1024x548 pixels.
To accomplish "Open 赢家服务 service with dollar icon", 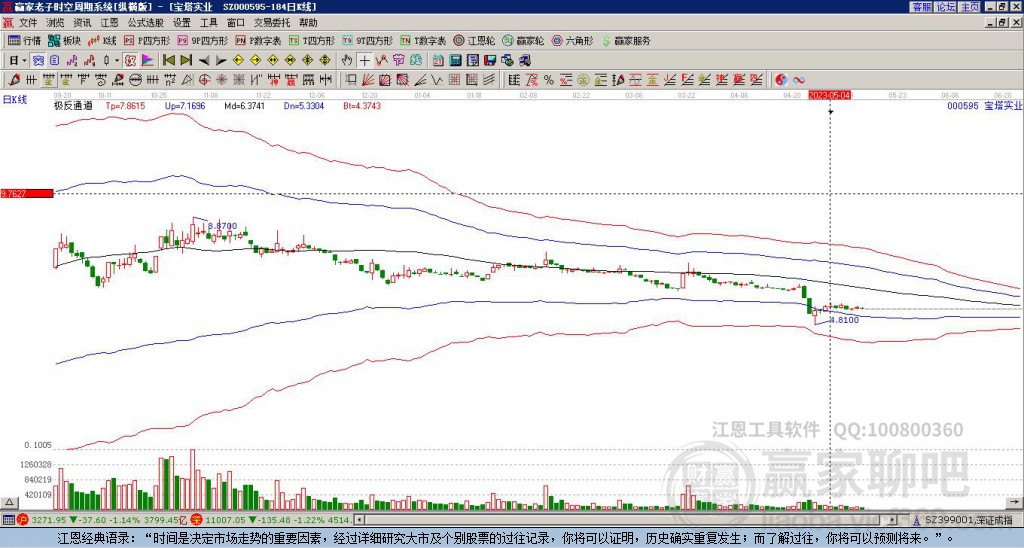I will 626,40.
